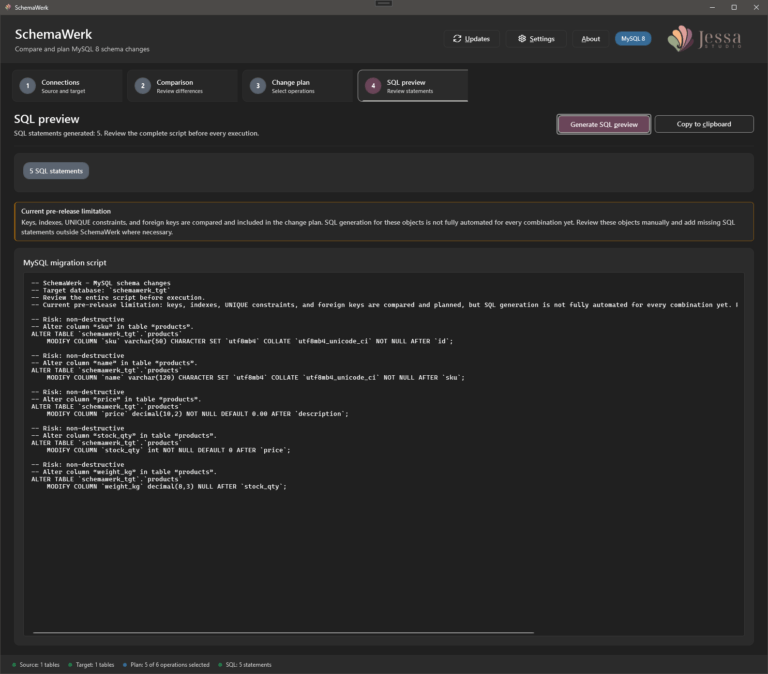
Task: Click the MODIFY COLUMN `name` line
Action: point(256,377)
